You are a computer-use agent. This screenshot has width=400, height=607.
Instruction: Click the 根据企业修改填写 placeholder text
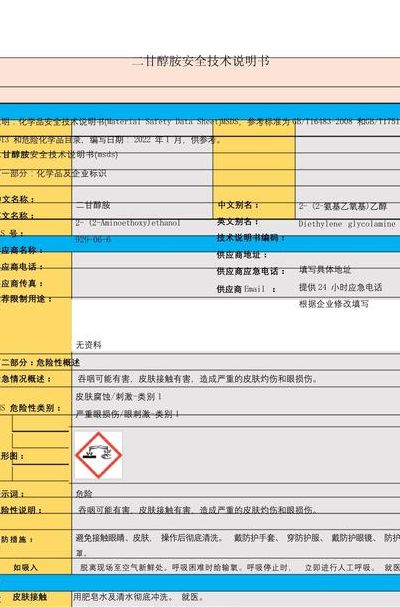333,304
